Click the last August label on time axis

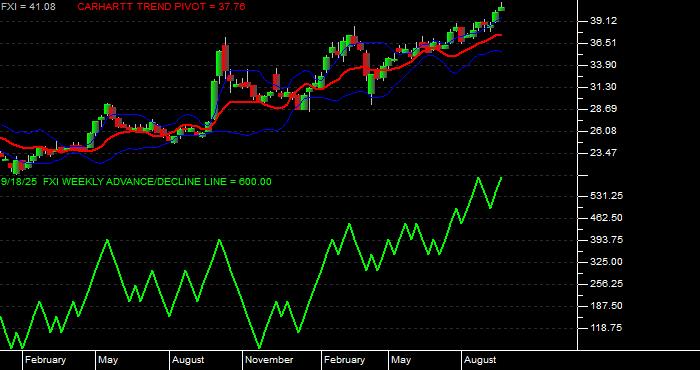[480, 360]
